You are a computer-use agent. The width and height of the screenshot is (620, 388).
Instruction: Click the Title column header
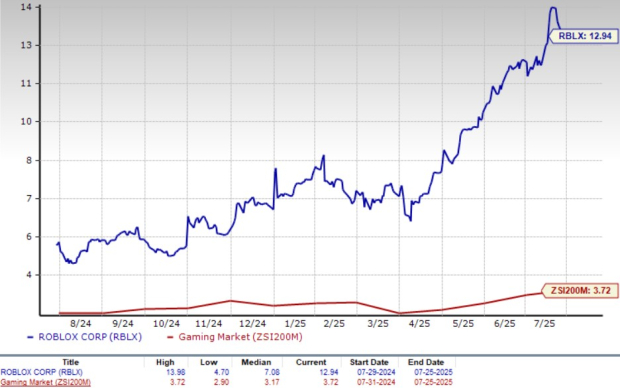(x=71, y=362)
